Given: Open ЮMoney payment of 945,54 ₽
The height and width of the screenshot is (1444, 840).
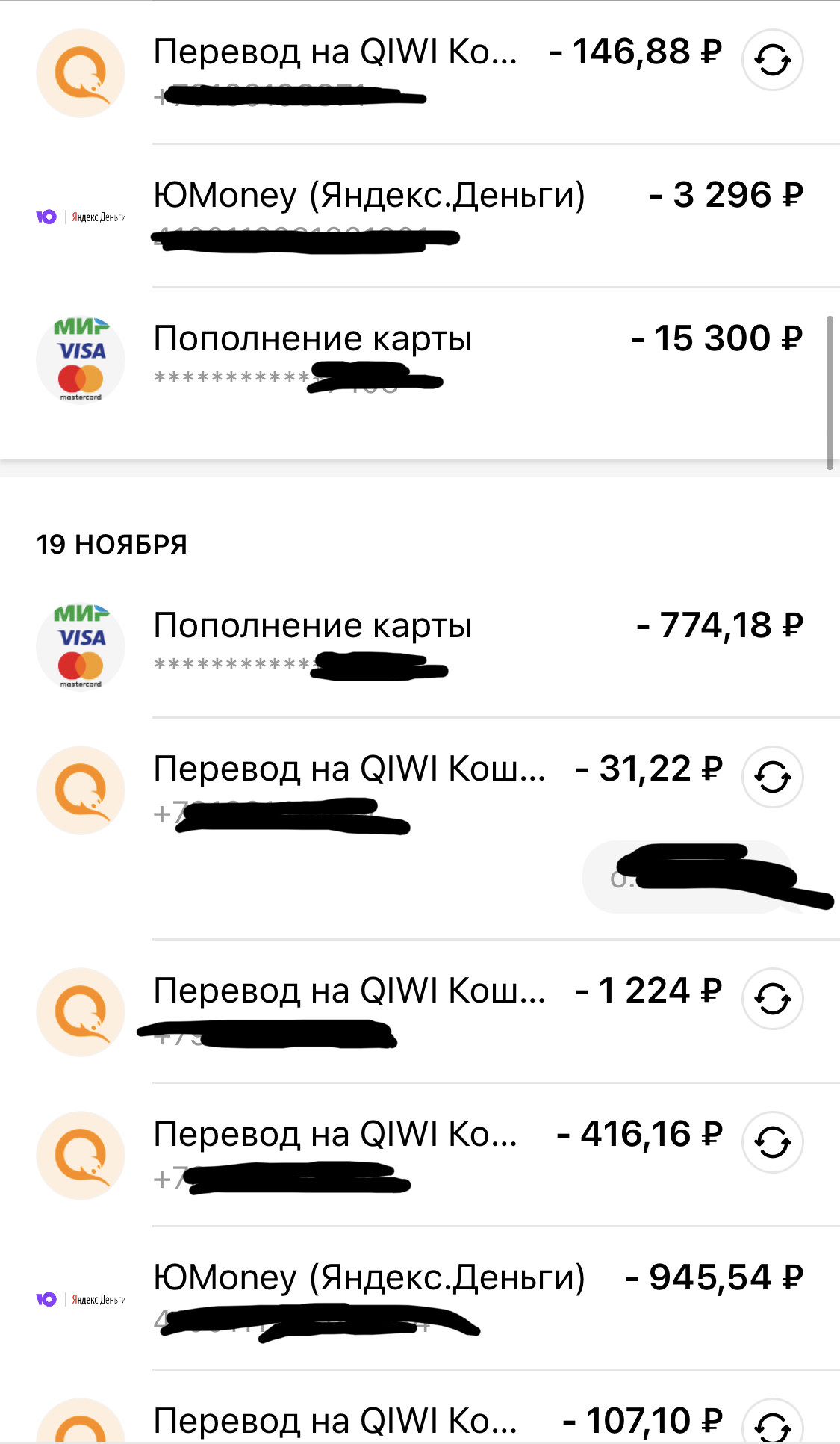Looking at the screenshot, I should point(369,1278).
